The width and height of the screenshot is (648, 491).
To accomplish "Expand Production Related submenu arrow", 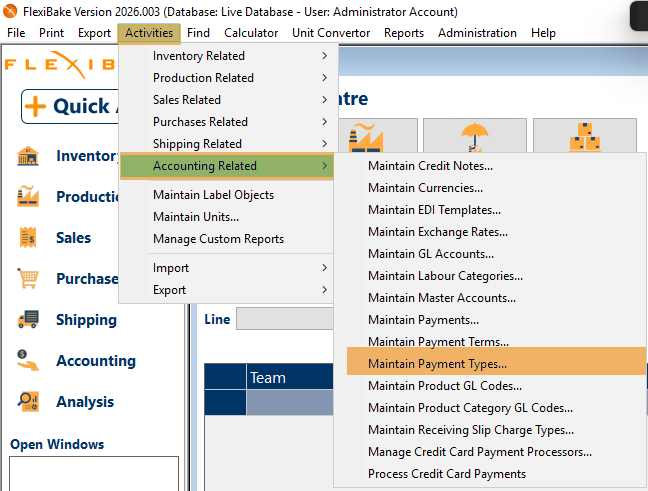I will (x=324, y=78).
